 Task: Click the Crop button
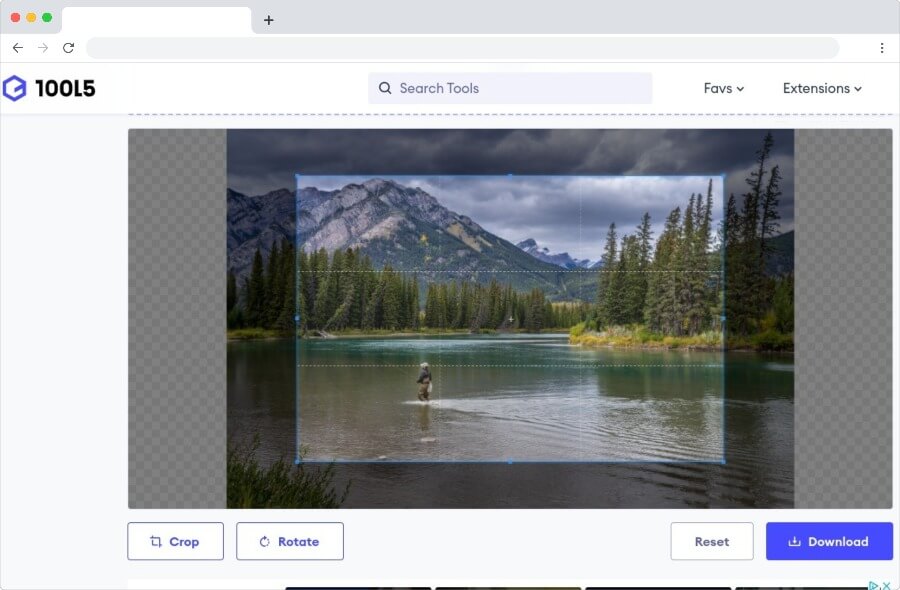(x=176, y=541)
